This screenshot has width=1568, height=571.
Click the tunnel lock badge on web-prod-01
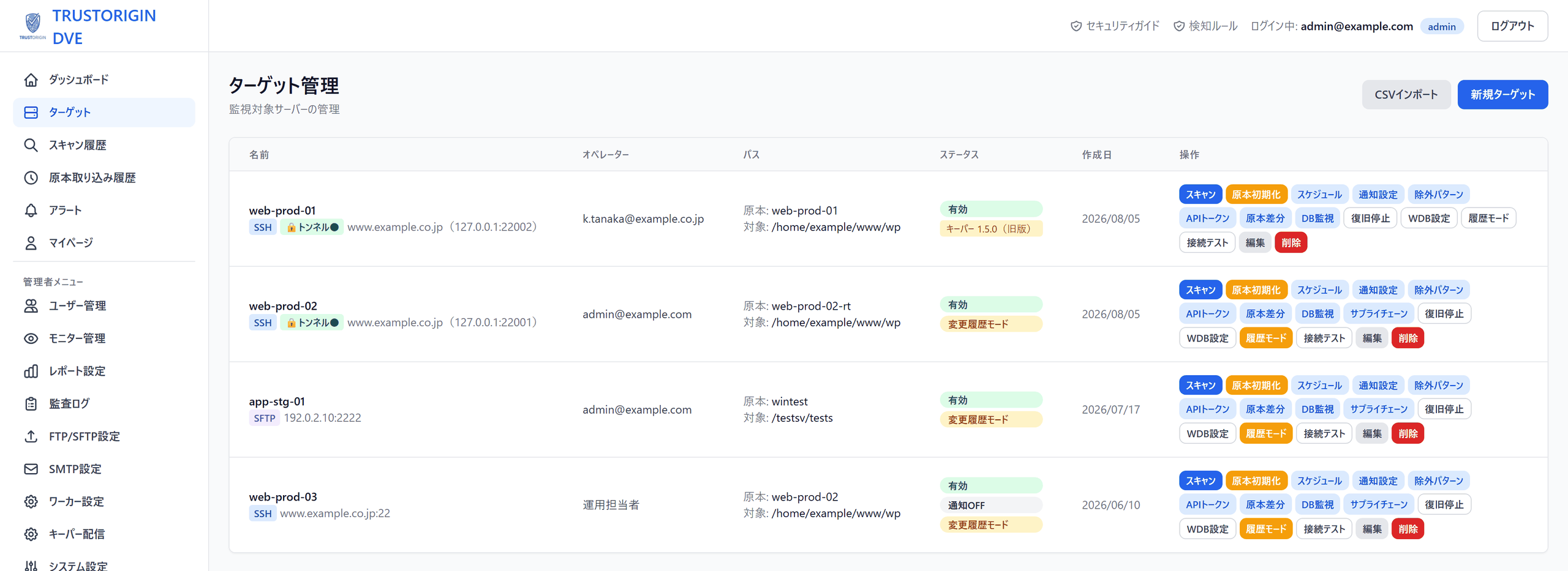pyautogui.click(x=312, y=227)
